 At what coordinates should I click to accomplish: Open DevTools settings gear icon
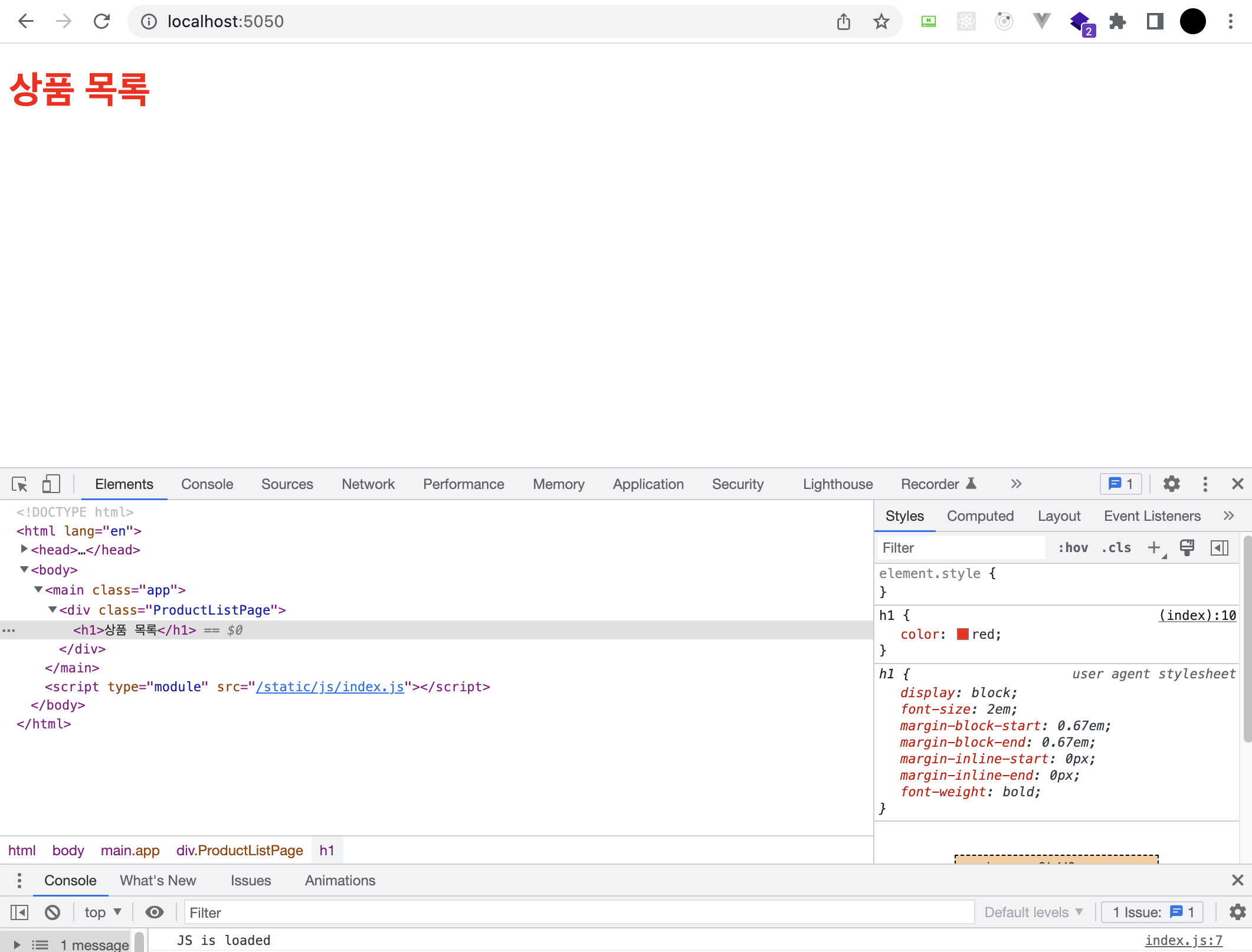(1171, 484)
